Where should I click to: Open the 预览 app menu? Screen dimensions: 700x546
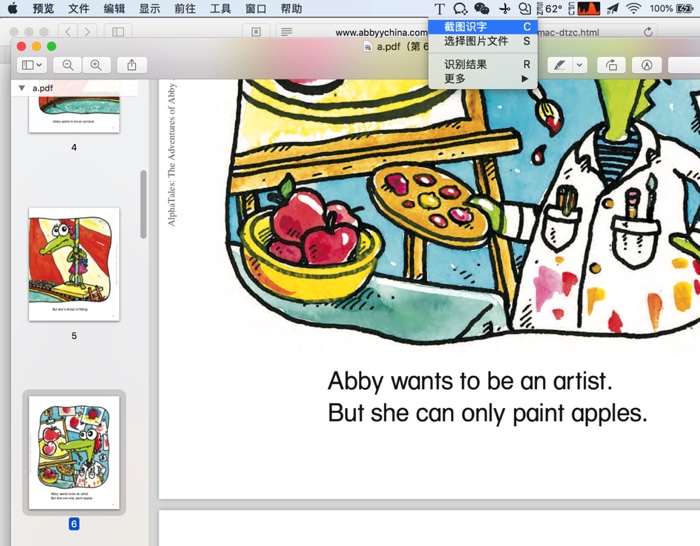43,8
